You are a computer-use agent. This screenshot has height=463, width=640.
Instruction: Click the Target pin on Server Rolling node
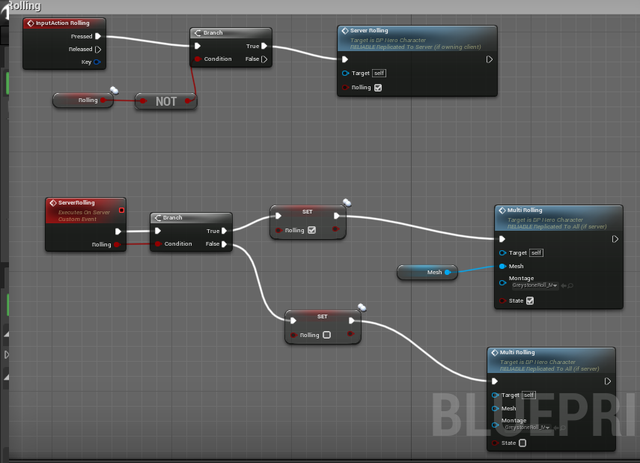pos(345,73)
